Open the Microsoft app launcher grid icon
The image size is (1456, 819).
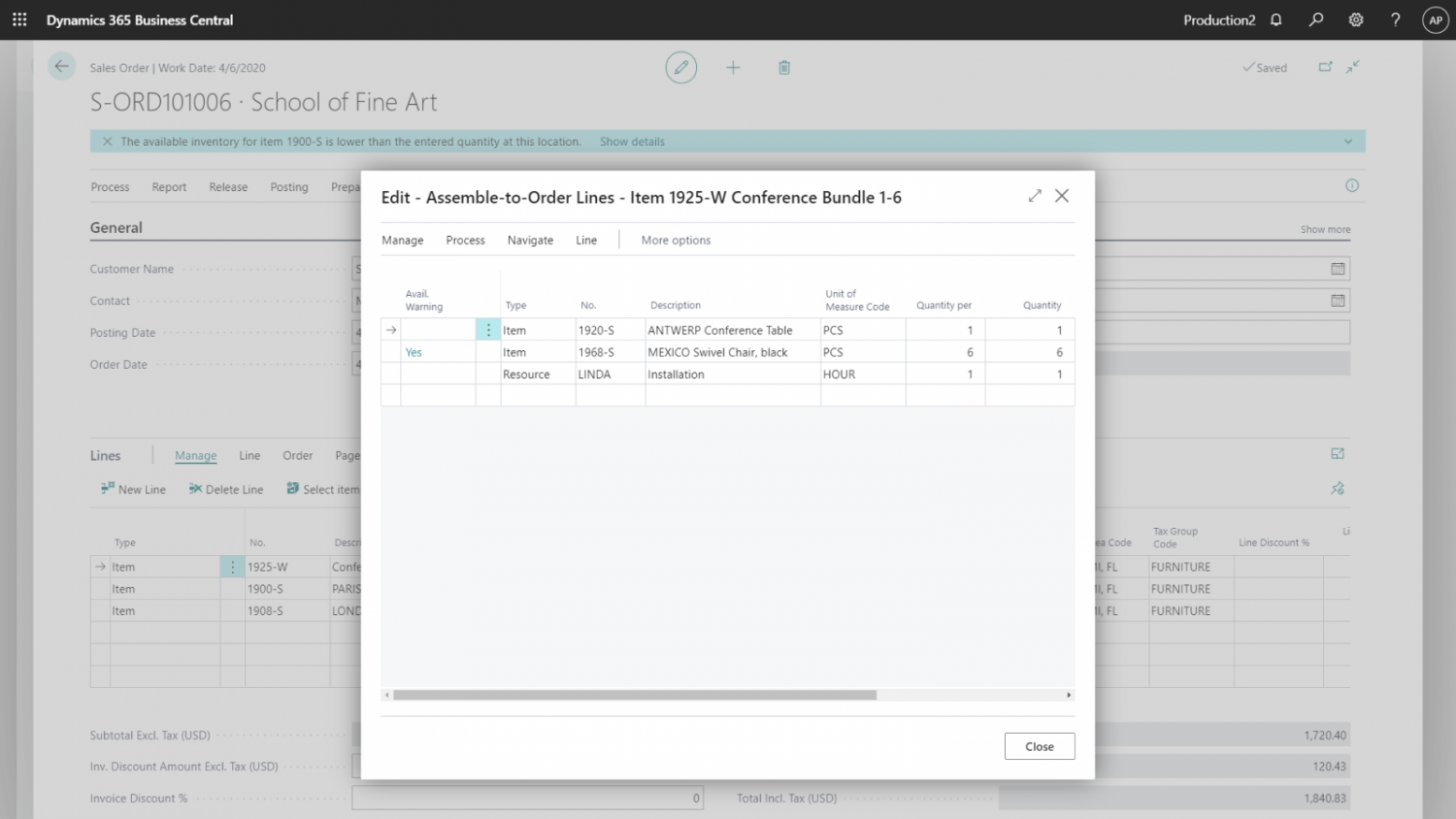19,19
